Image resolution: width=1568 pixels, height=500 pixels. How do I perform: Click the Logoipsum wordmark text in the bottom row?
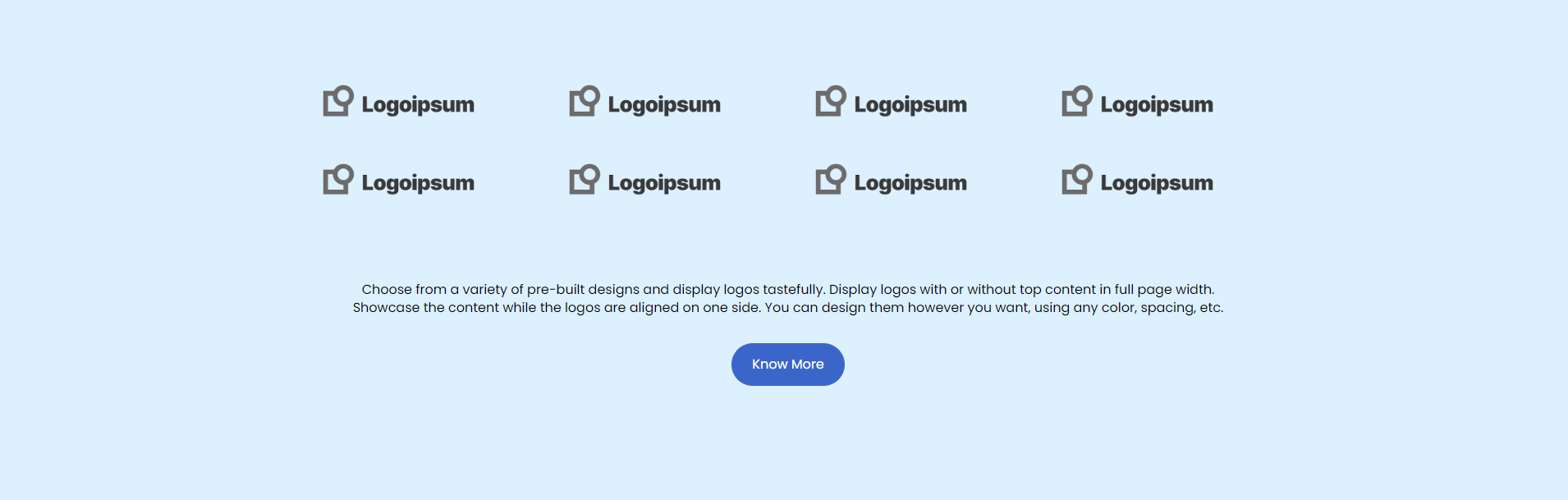pos(418,183)
